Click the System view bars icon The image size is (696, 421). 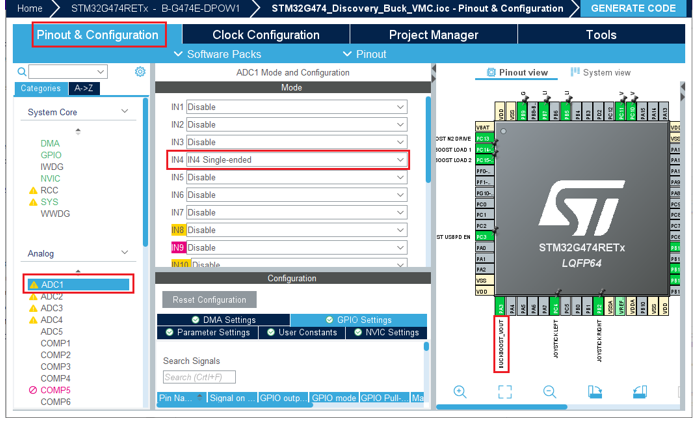(575, 72)
